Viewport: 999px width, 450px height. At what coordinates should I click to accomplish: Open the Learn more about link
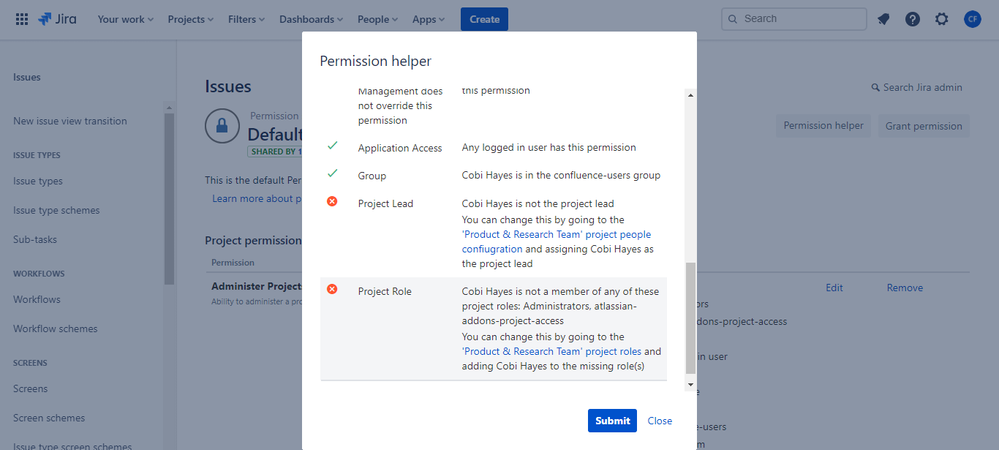(x=257, y=198)
